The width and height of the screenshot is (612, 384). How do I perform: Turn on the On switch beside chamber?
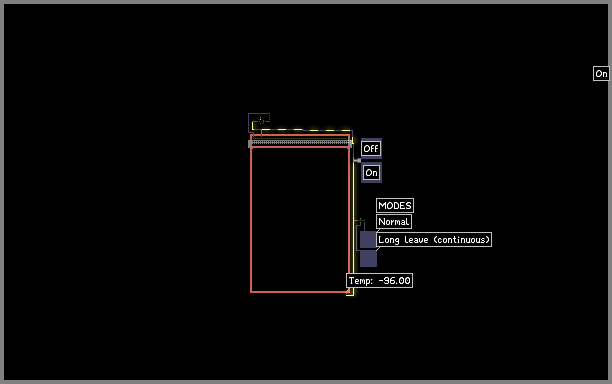coord(371,172)
